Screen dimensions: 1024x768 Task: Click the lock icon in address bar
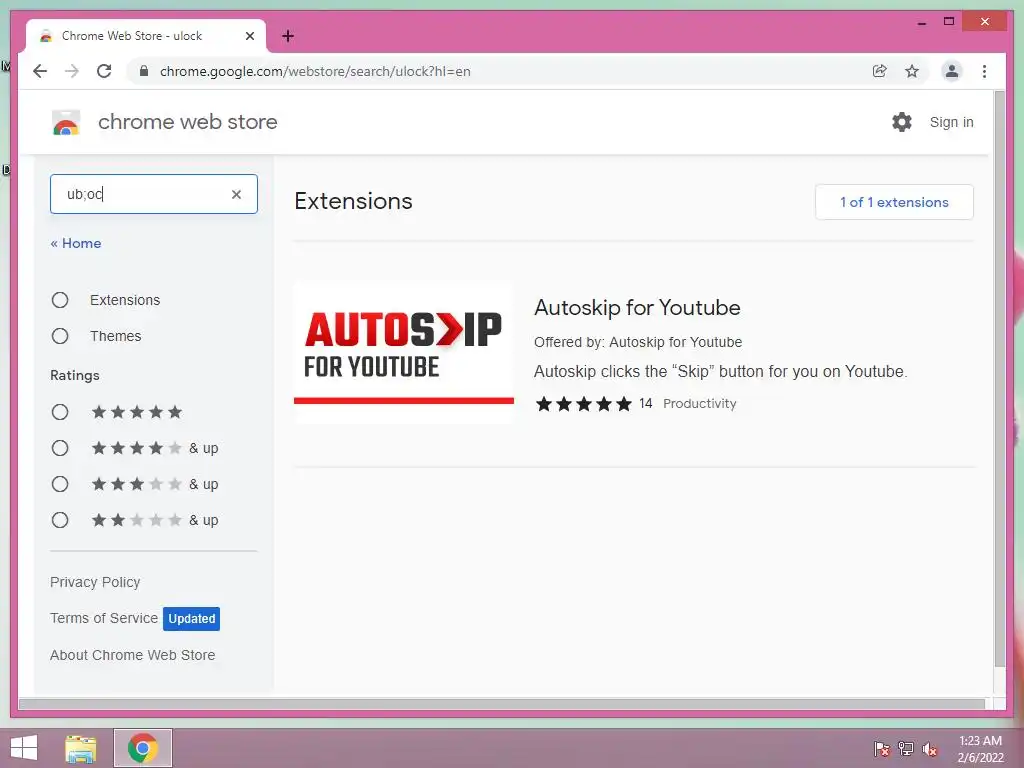(x=144, y=71)
